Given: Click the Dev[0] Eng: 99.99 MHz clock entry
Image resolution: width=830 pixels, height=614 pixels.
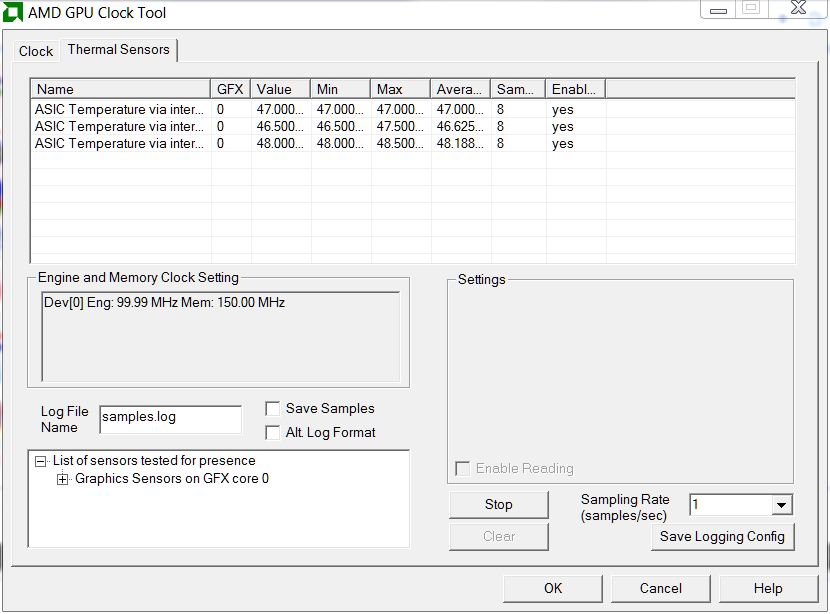Looking at the screenshot, I should pos(164,302).
